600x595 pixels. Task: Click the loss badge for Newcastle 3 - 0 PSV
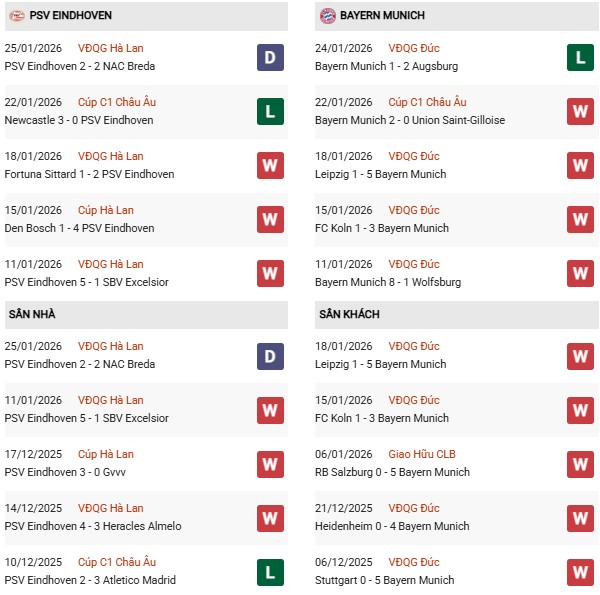[x=270, y=112]
